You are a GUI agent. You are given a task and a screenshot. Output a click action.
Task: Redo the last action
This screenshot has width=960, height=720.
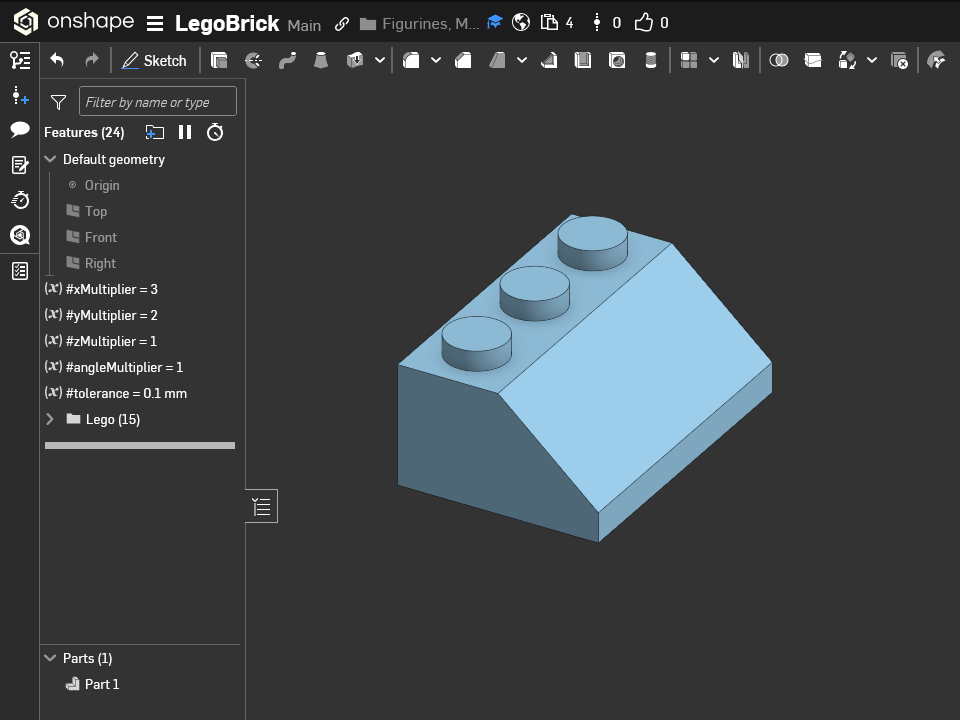tap(92, 60)
